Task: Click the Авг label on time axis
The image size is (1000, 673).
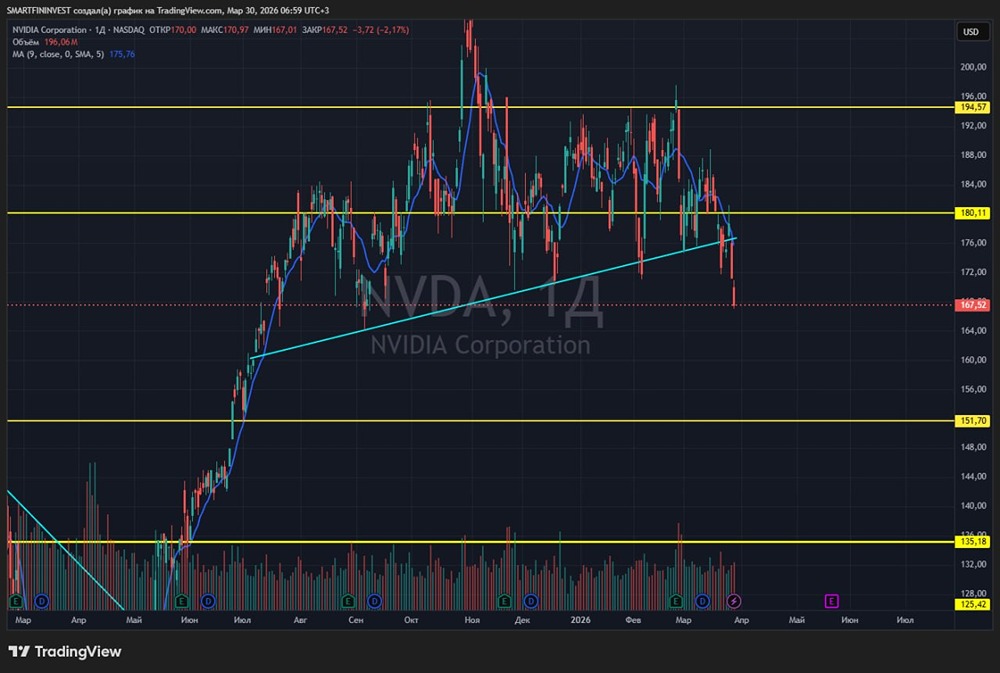Action: [300, 620]
